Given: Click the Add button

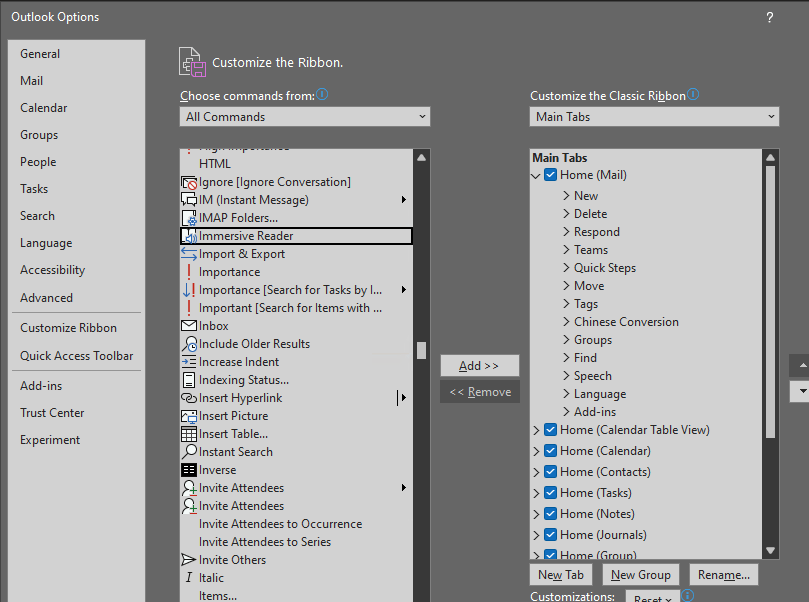Looking at the screenshot, I should coord(480,366).
